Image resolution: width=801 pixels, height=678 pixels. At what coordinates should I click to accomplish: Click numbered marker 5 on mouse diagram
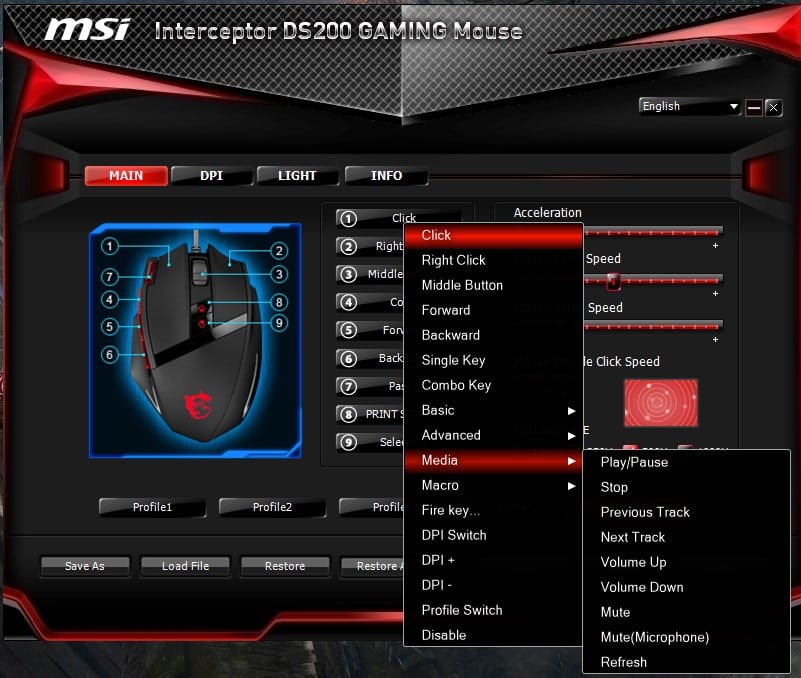[x=109, y=326]
